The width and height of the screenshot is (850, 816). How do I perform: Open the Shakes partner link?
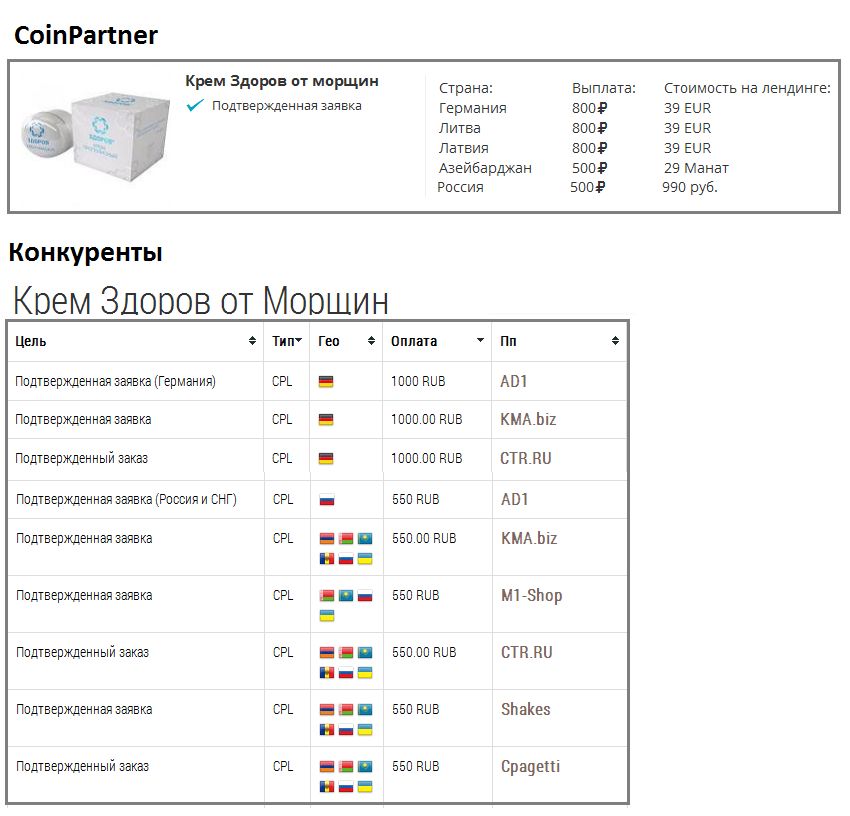[x=525, y=709]
